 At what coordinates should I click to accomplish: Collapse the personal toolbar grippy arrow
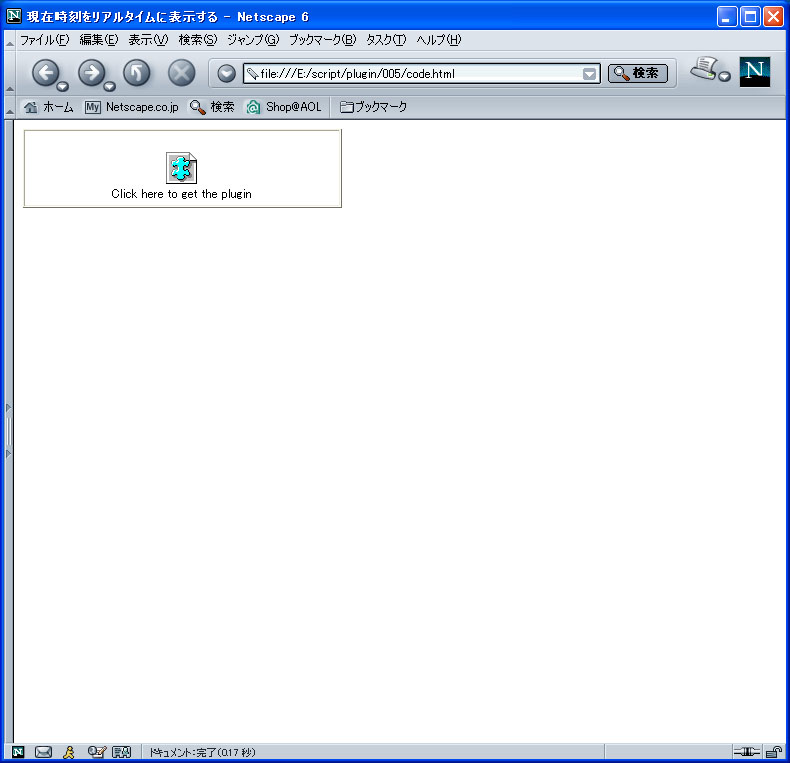(x=10, y=107)
